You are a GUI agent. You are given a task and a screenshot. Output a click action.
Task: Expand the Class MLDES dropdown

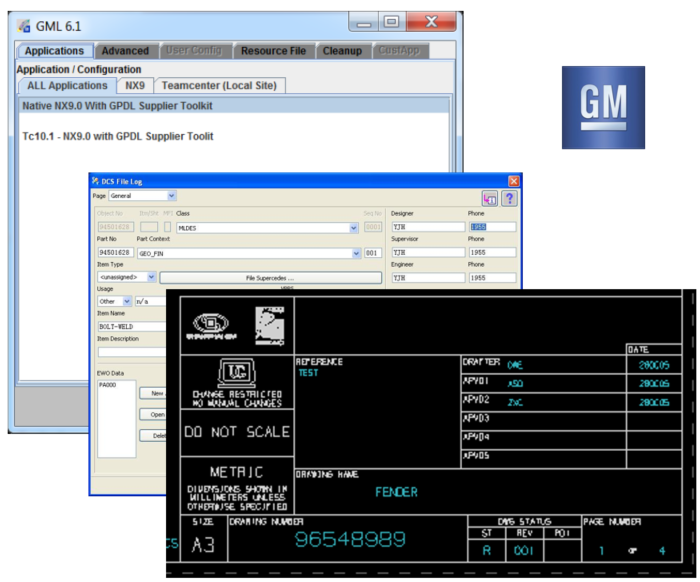(x=353, y=228)
